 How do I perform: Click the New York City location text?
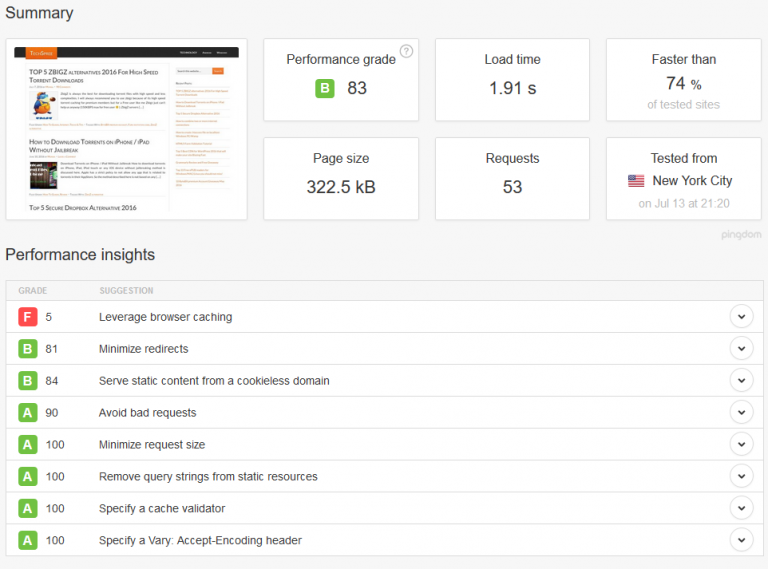[692, 181]
